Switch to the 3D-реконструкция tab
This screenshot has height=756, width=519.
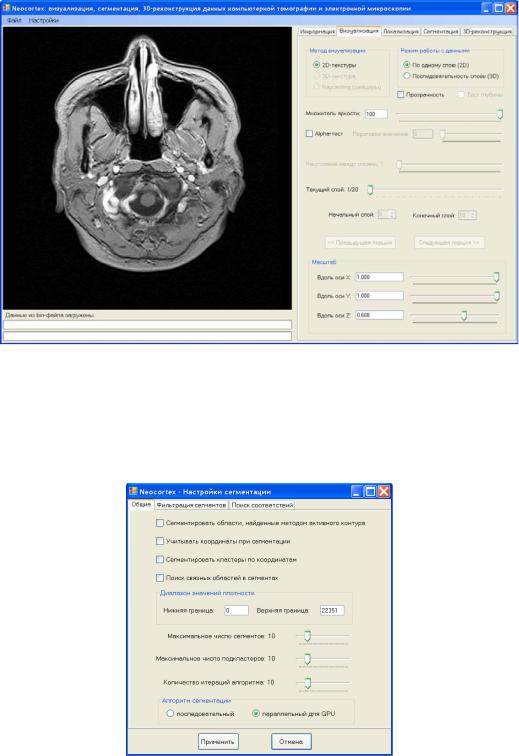pos(487,31)
